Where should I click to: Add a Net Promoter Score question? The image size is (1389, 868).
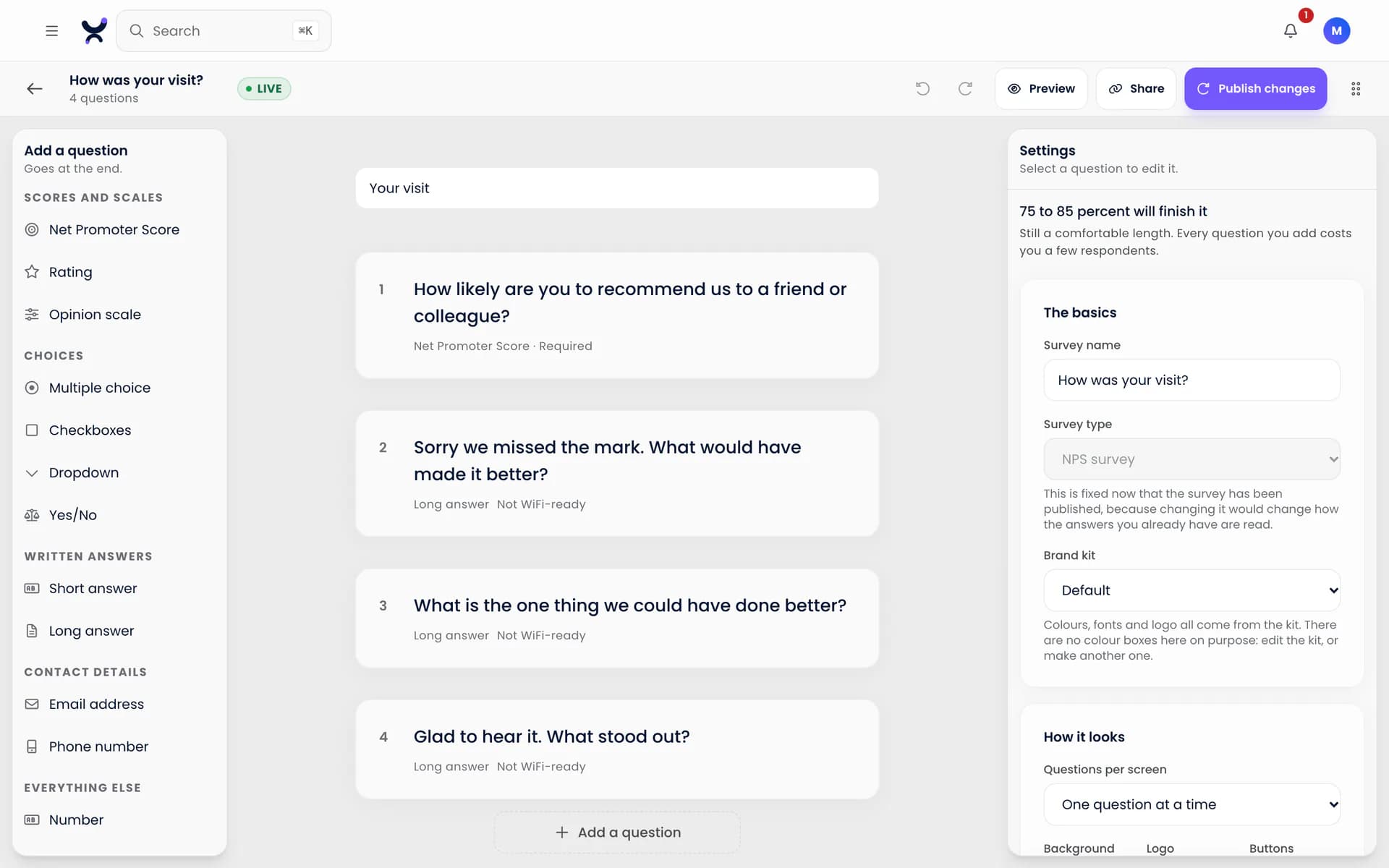coord(119,229)
